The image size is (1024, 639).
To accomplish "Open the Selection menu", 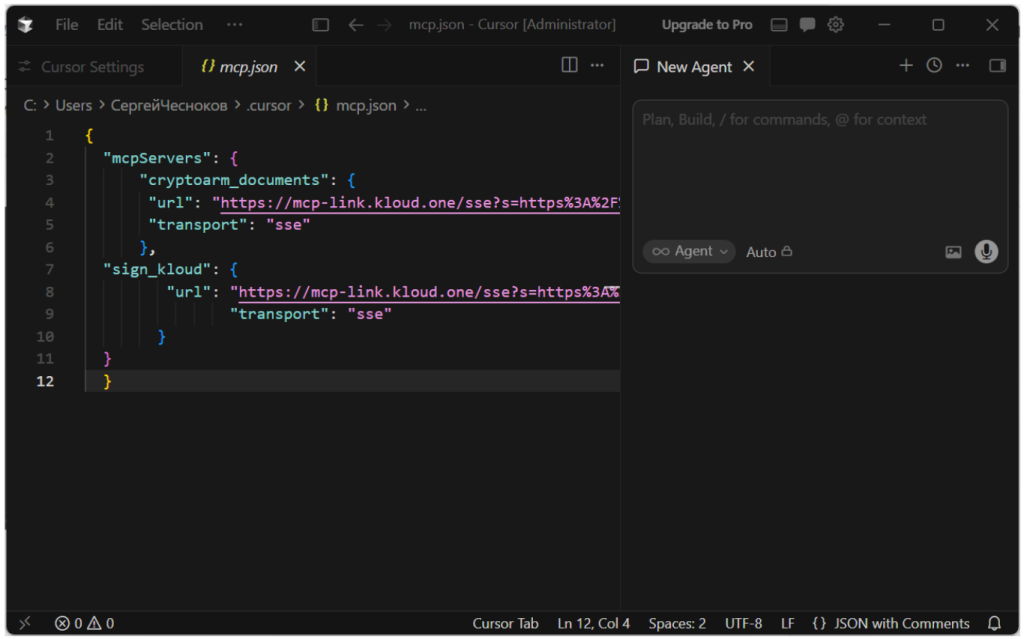I will (x=172, y=25).
